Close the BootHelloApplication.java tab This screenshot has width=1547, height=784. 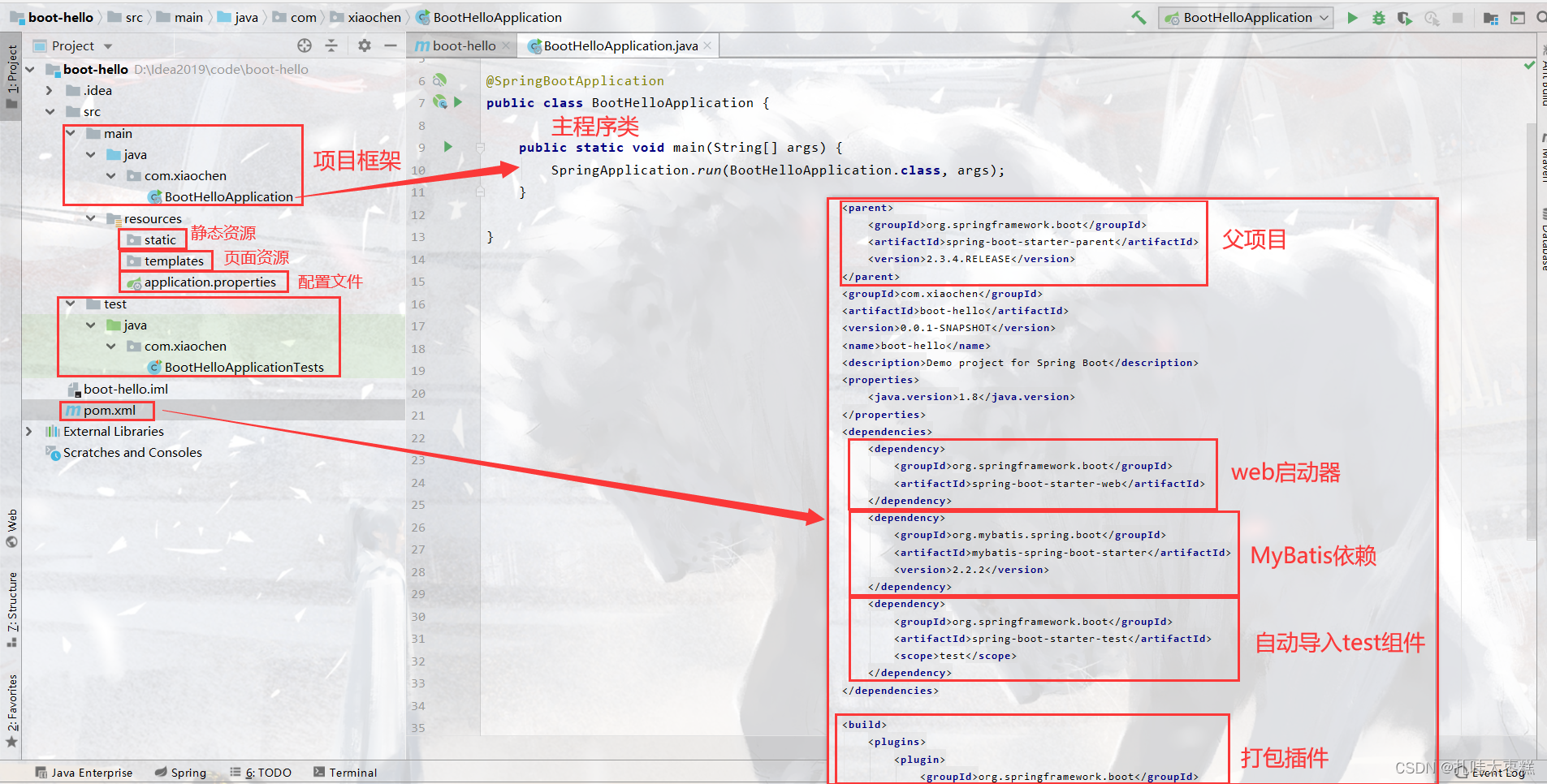click(708, 45)
